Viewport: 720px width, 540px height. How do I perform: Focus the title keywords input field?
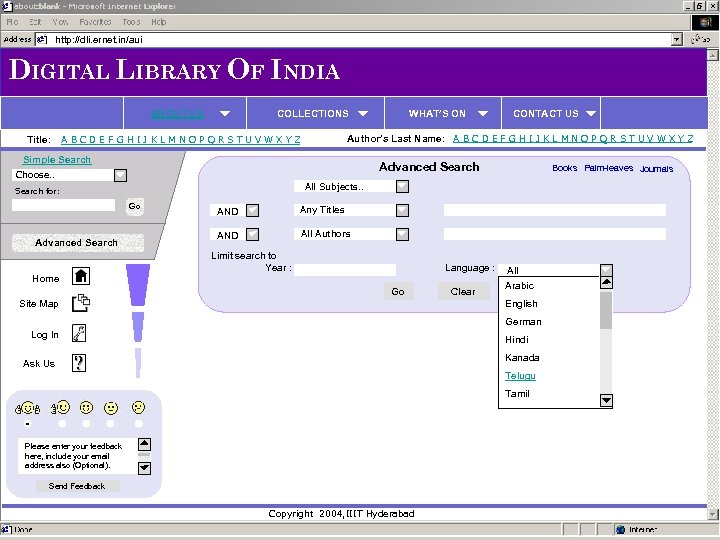[x=555, y=210]
